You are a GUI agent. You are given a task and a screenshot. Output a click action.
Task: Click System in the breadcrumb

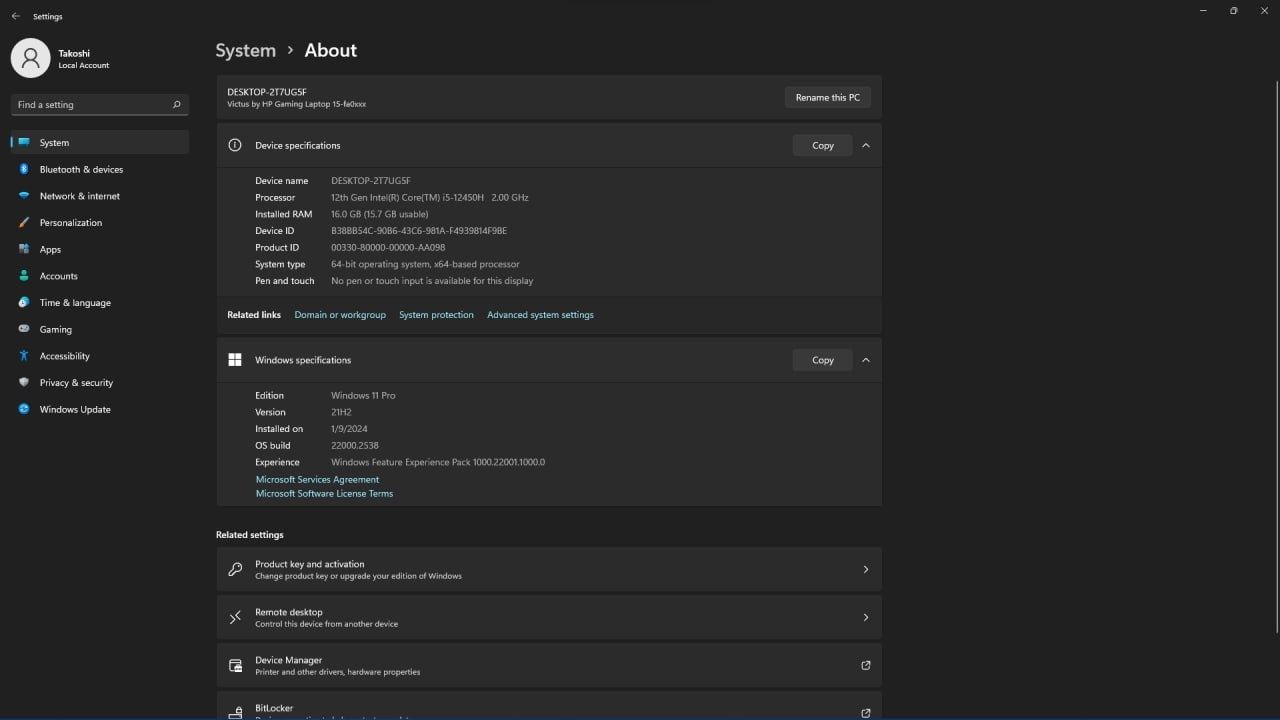point(245,50)
